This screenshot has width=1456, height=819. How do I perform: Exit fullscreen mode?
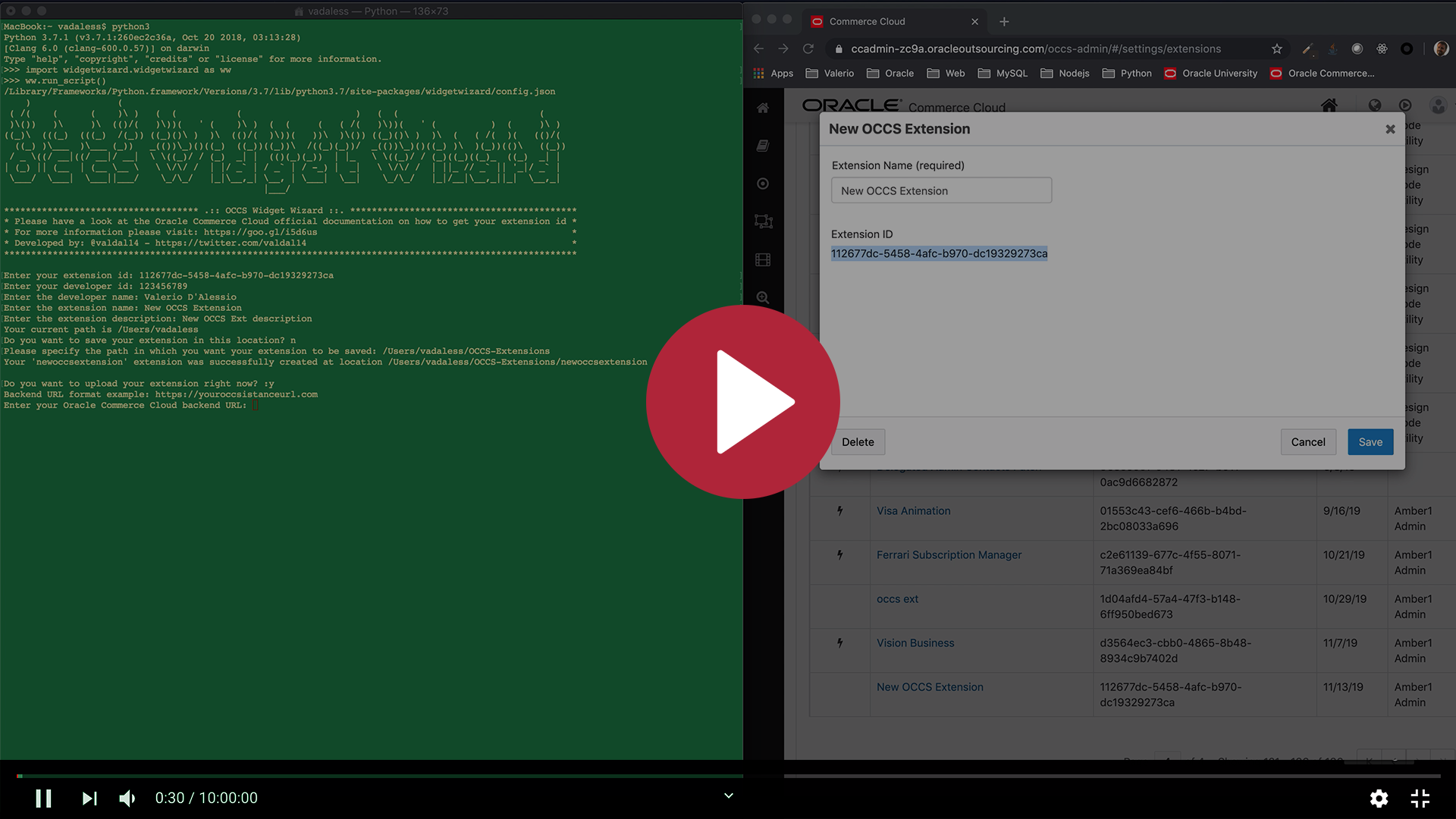pos(1420,798)
